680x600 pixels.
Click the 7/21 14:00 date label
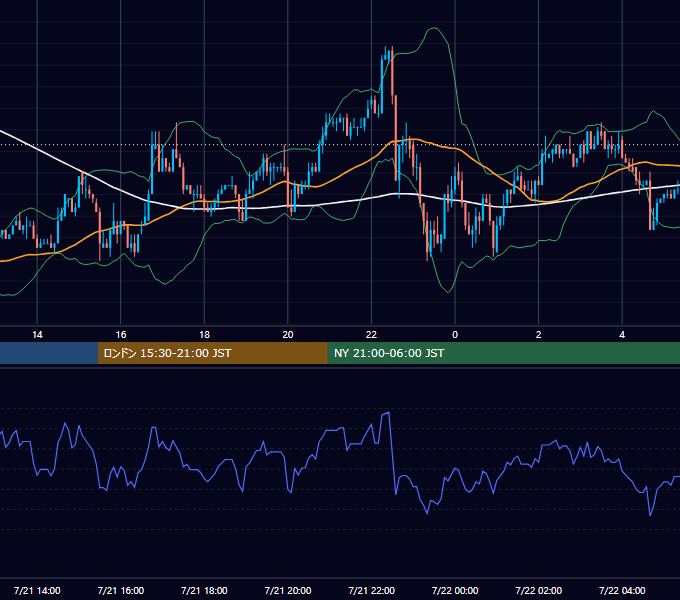coord(37,590)
